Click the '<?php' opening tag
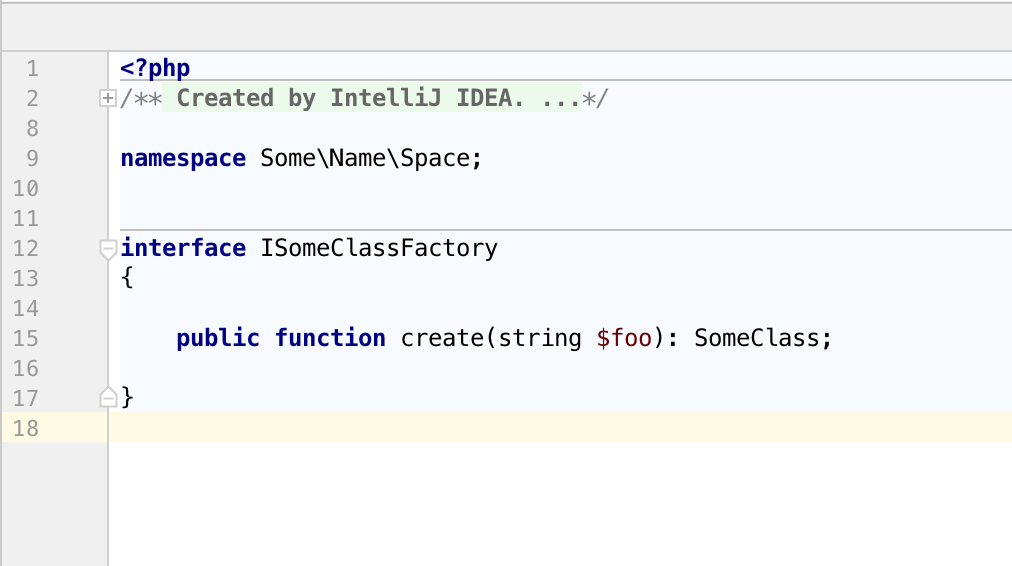 point(155,68)
